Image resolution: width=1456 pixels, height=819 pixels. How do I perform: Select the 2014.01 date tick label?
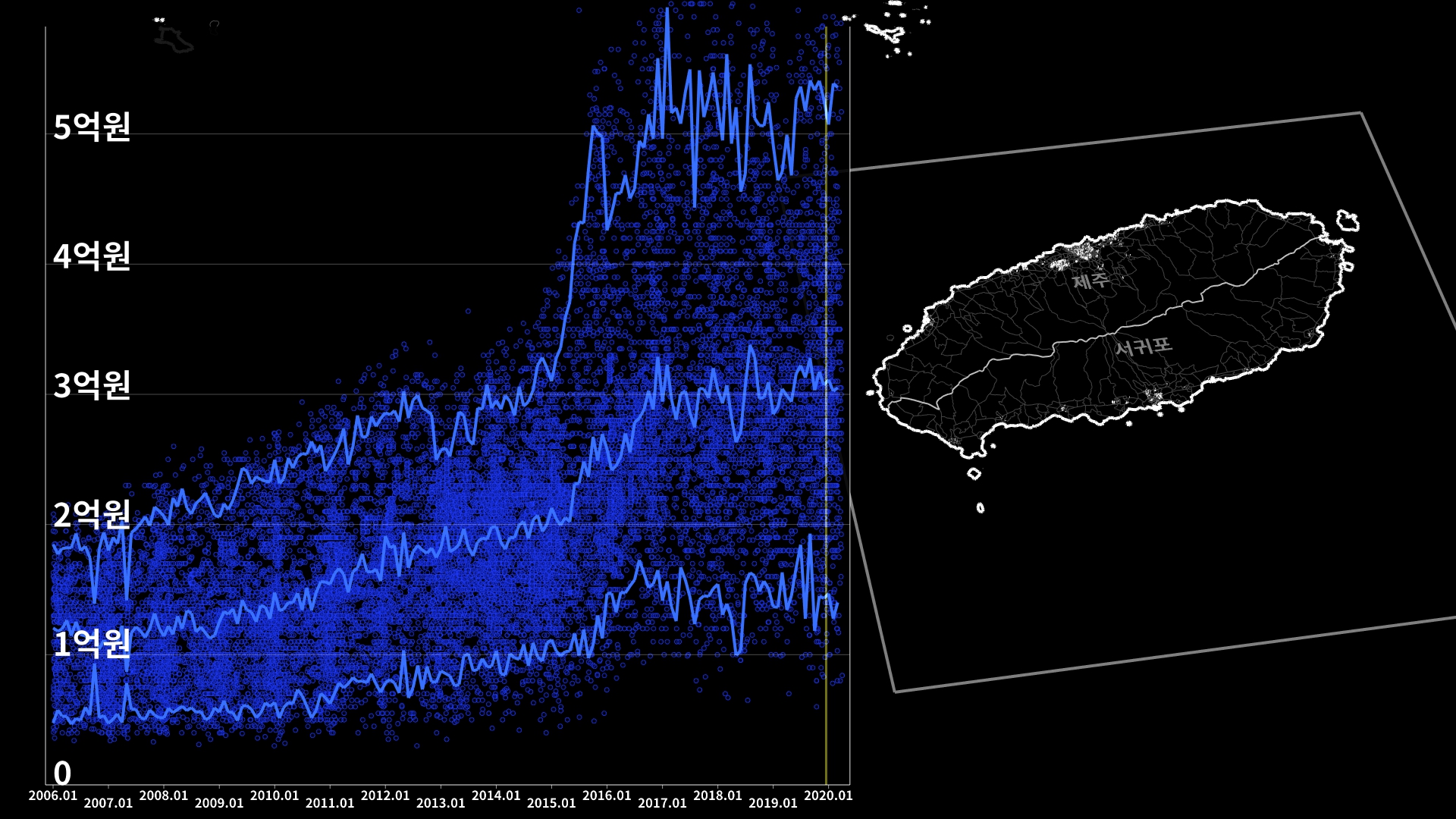(x=496, y=795)
